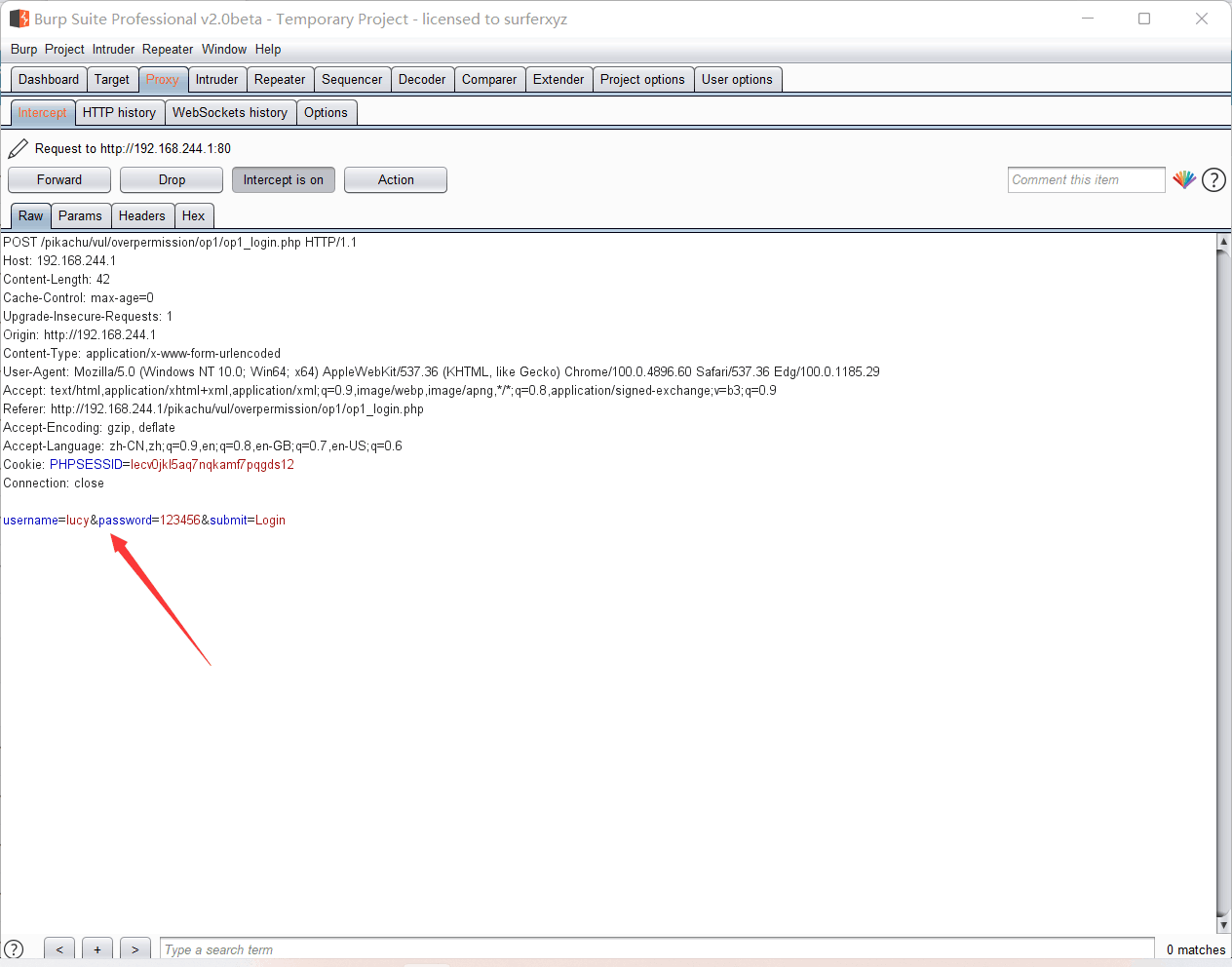Click the Accept-Language header line
Screen dimensions: 1232x967
pyautogui.click(x=203, y=446)
